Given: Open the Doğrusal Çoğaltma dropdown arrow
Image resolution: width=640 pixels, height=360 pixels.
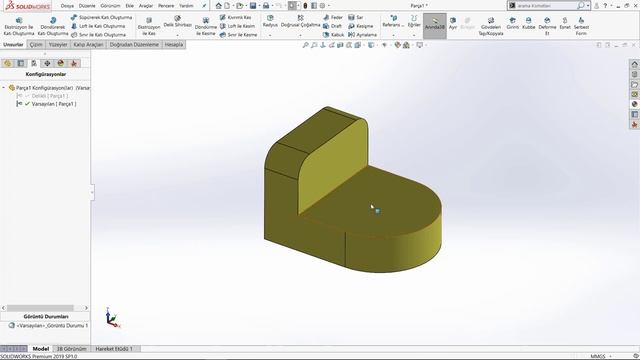Looking at the screenshot, I should (x=300, y=36).
